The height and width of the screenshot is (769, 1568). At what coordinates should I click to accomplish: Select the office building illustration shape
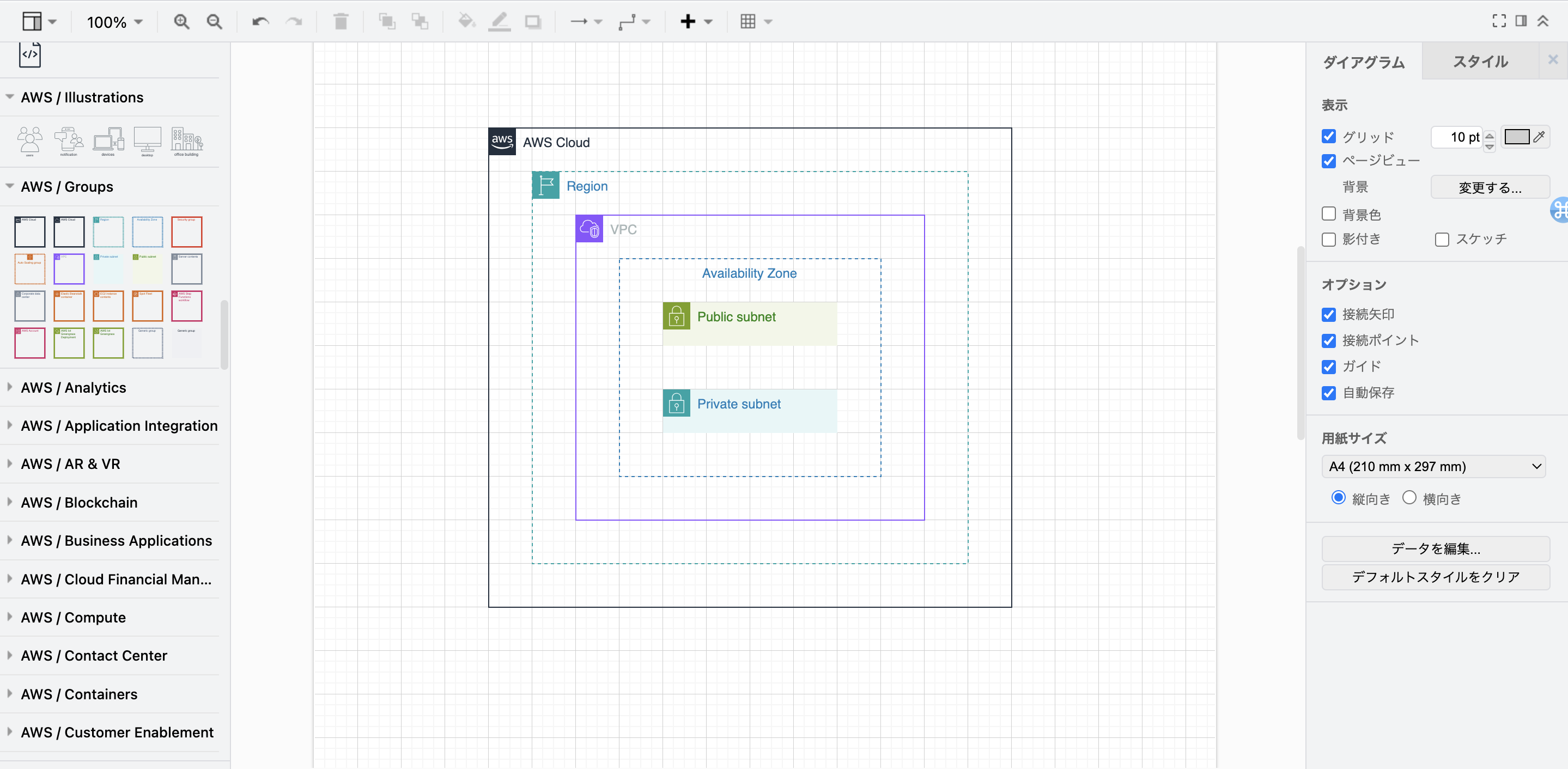tap(186, 141)
